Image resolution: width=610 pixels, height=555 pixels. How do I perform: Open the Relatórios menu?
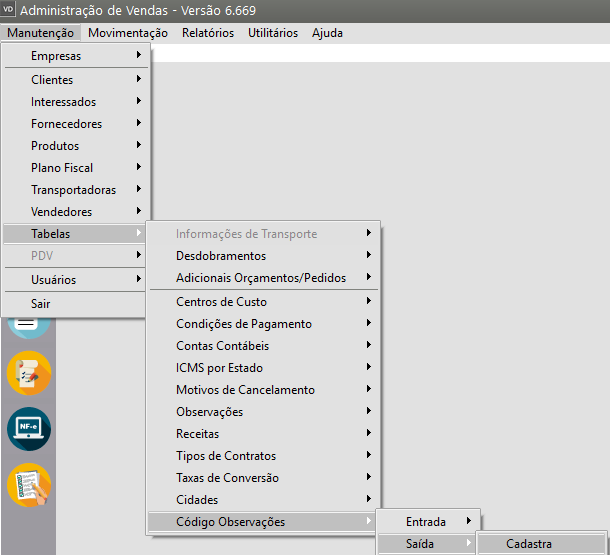[208, 33]
